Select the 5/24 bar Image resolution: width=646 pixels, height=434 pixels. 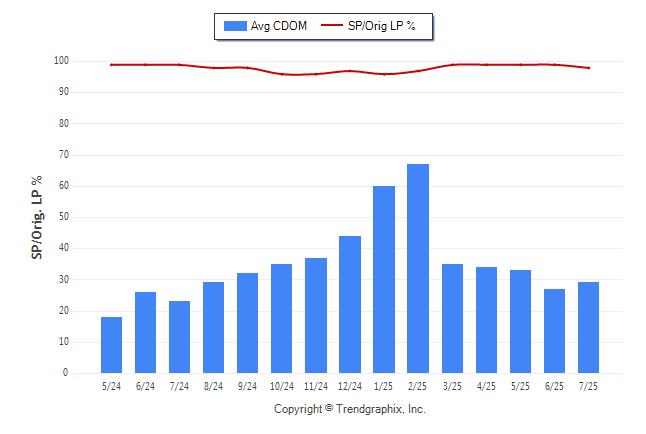click(x=111, y=345)
